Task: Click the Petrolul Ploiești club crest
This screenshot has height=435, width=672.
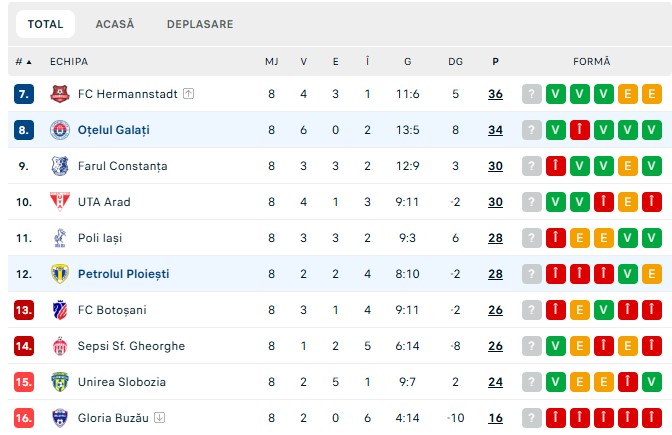Action: click(60, 274)
